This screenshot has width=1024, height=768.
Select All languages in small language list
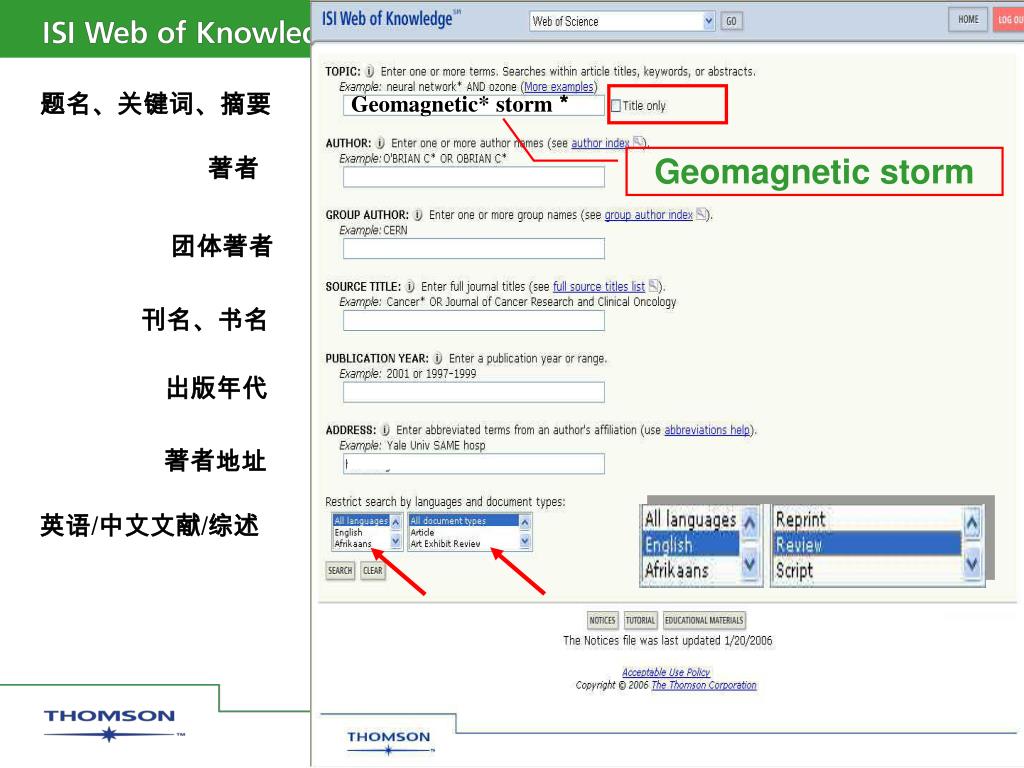[360, 521]
